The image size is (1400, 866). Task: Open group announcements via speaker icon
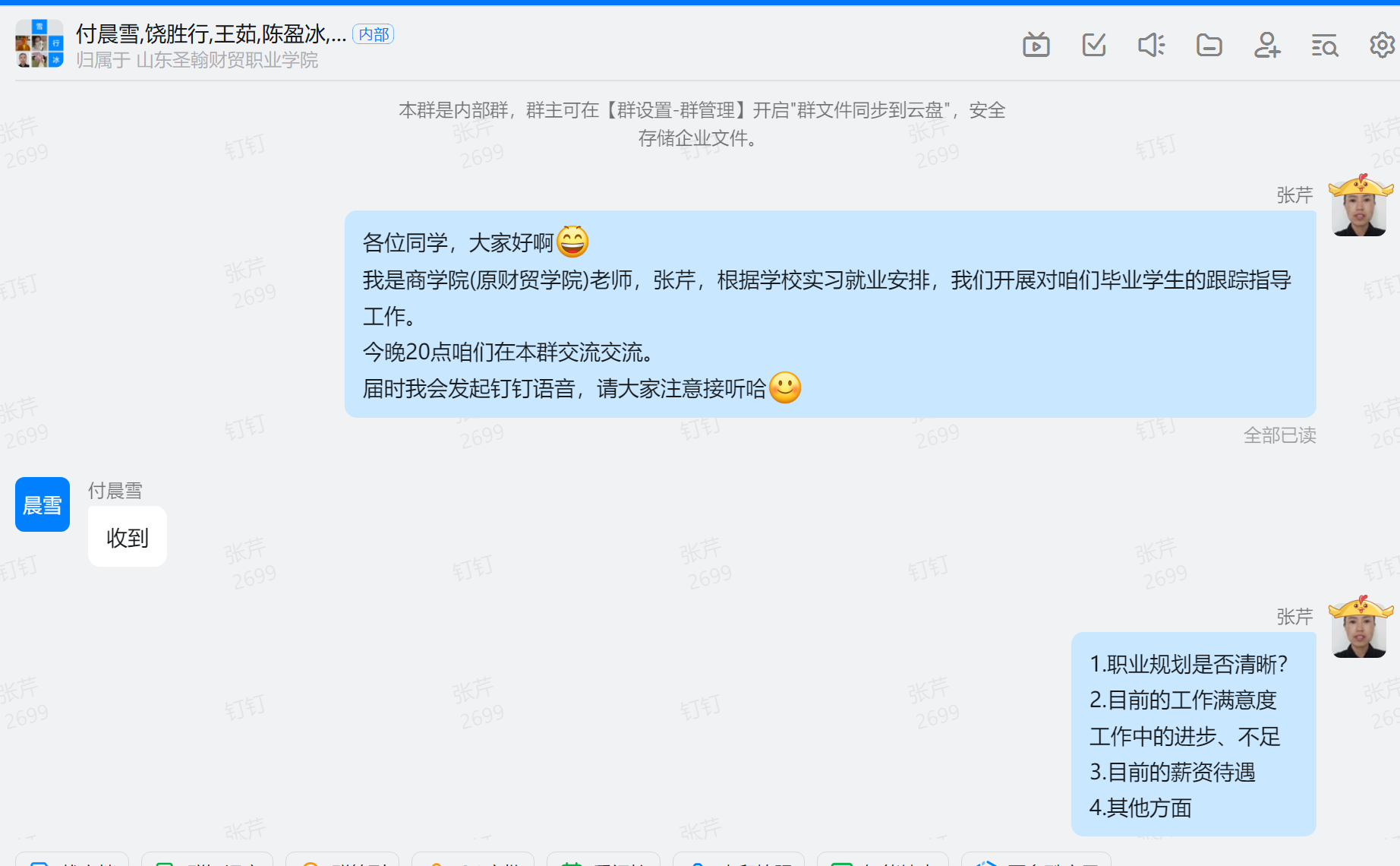point(1151,46)
